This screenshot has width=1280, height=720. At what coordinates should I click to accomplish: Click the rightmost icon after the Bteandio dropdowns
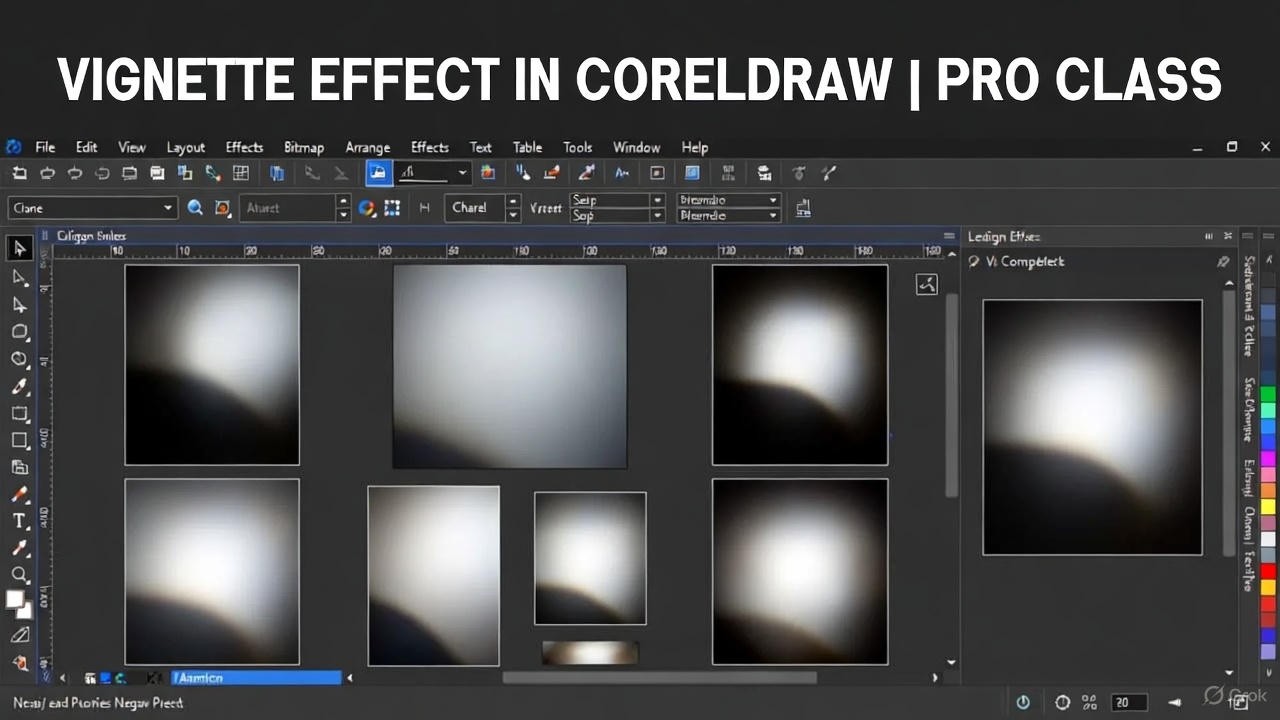coord(802,208)
